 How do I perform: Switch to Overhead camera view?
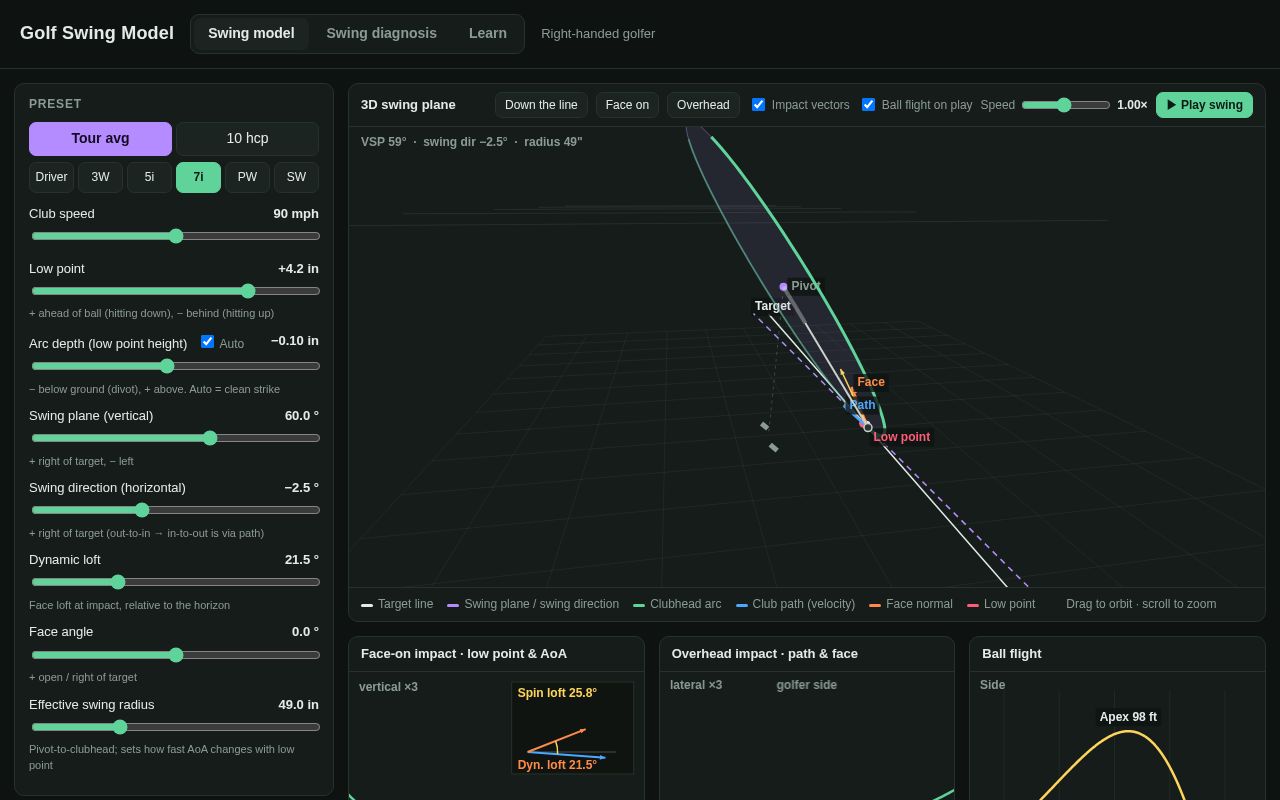(703, 105)
